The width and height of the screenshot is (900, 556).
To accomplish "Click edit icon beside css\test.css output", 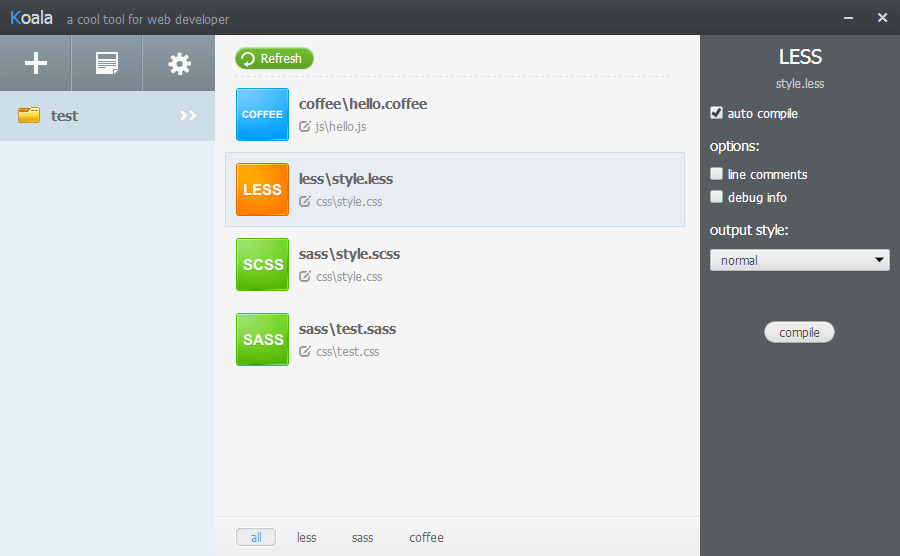I will [305, 352].
